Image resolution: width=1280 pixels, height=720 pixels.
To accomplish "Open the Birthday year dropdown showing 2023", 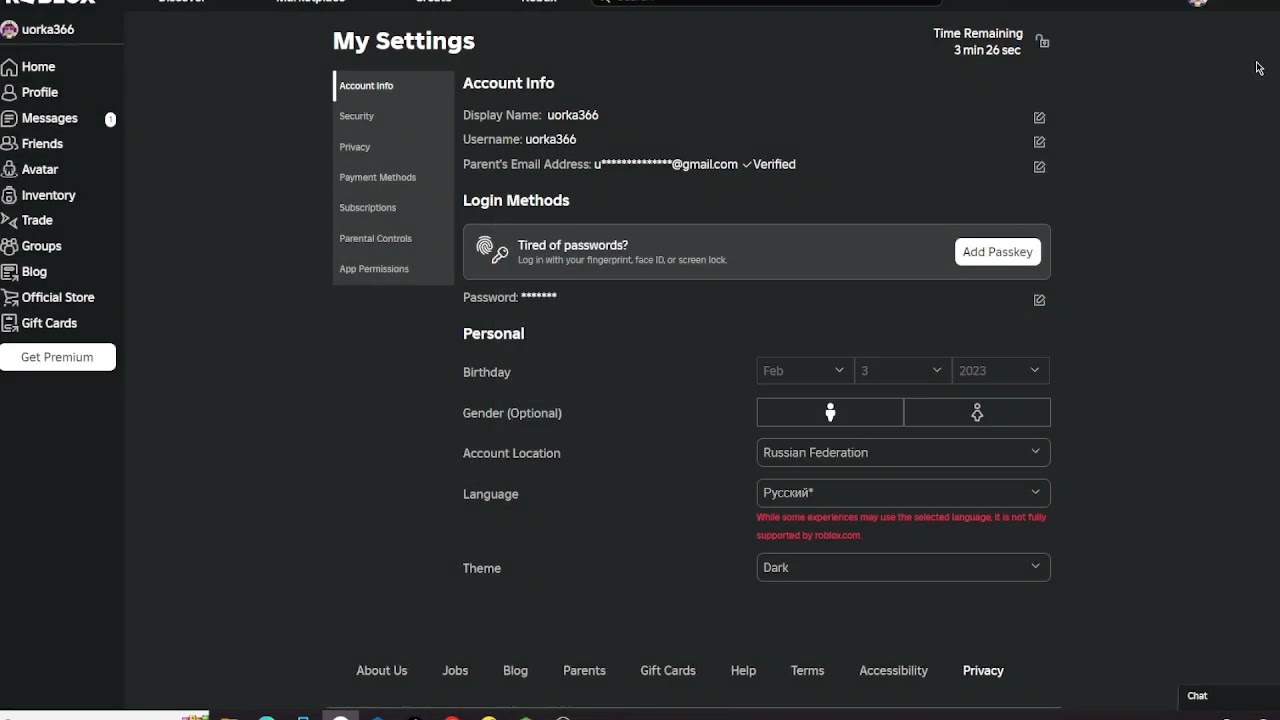I will point(1001,371).
